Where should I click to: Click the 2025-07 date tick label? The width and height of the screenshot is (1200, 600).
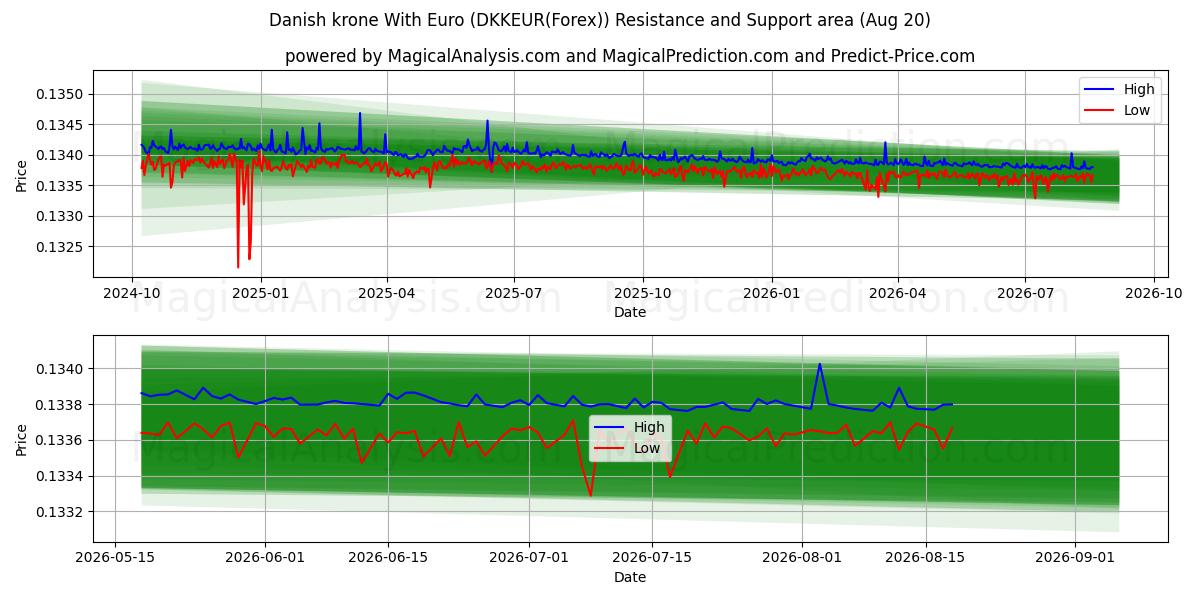click(x=514, y=294)
